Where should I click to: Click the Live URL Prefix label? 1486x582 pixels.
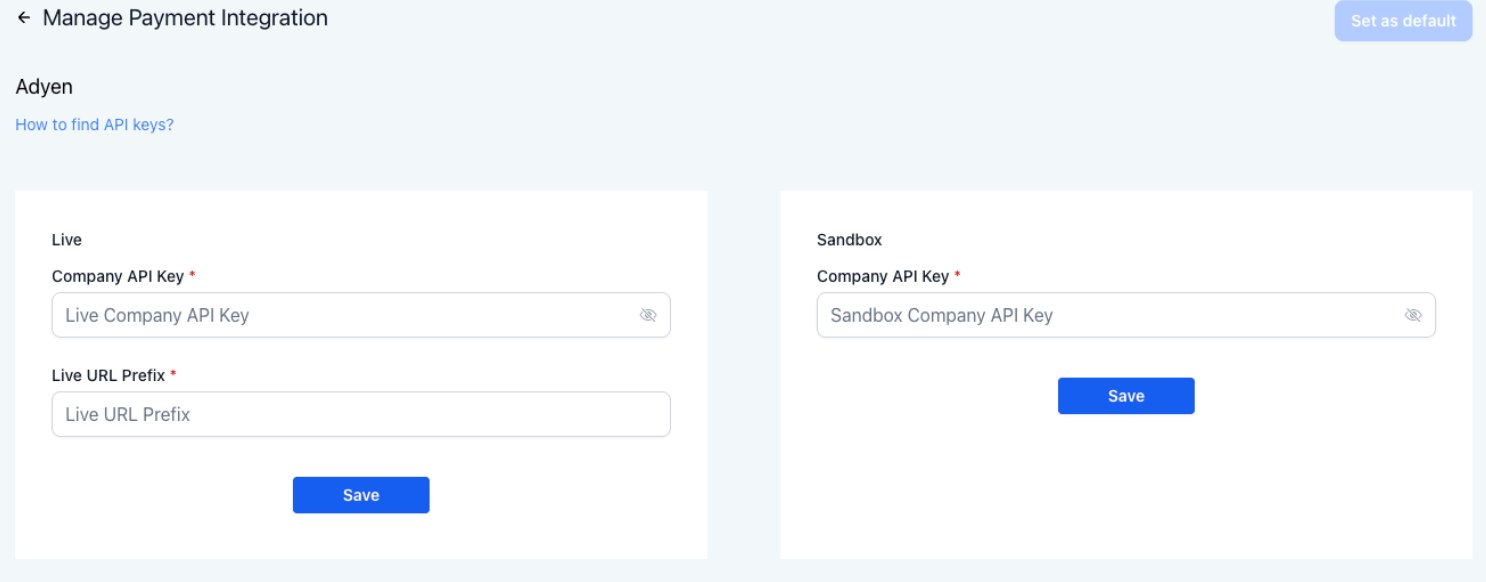click(108, 375)
